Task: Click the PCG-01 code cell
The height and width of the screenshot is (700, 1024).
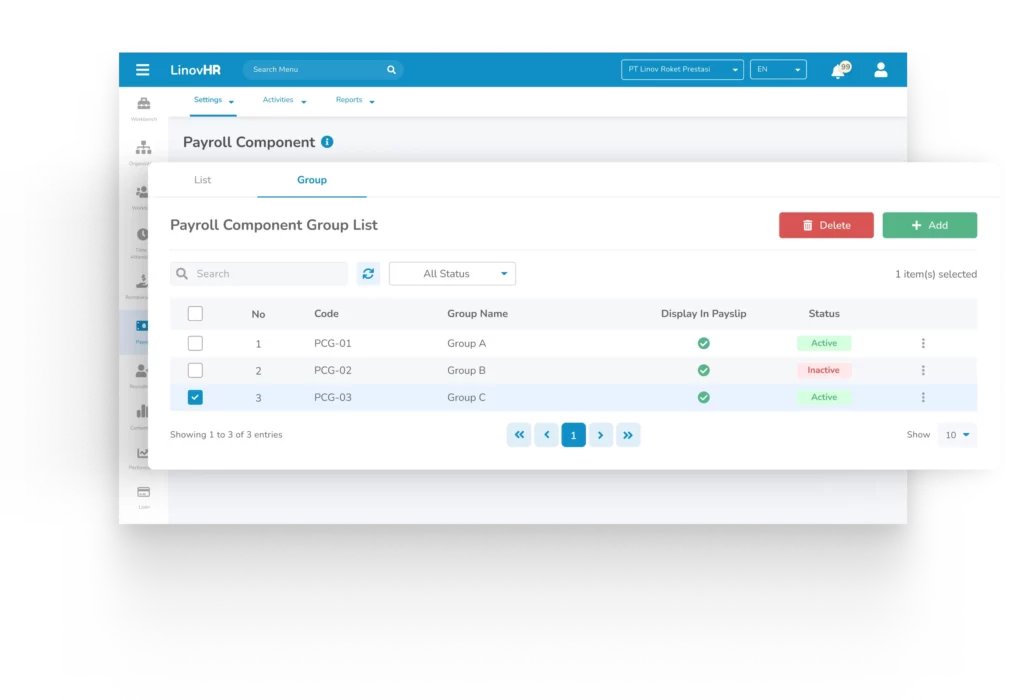Action: coord(332,343)
